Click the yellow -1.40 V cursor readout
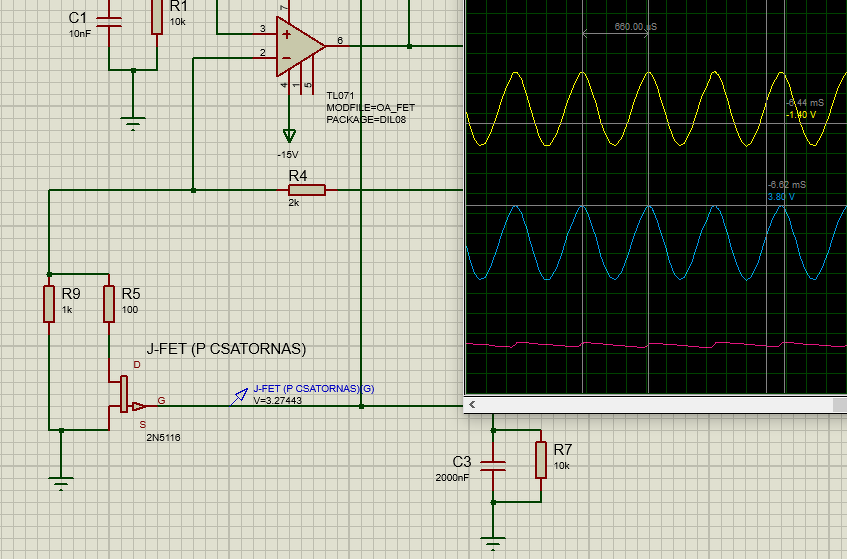The image size is (847, 559). pyautogui.click(x=801, y=115)
